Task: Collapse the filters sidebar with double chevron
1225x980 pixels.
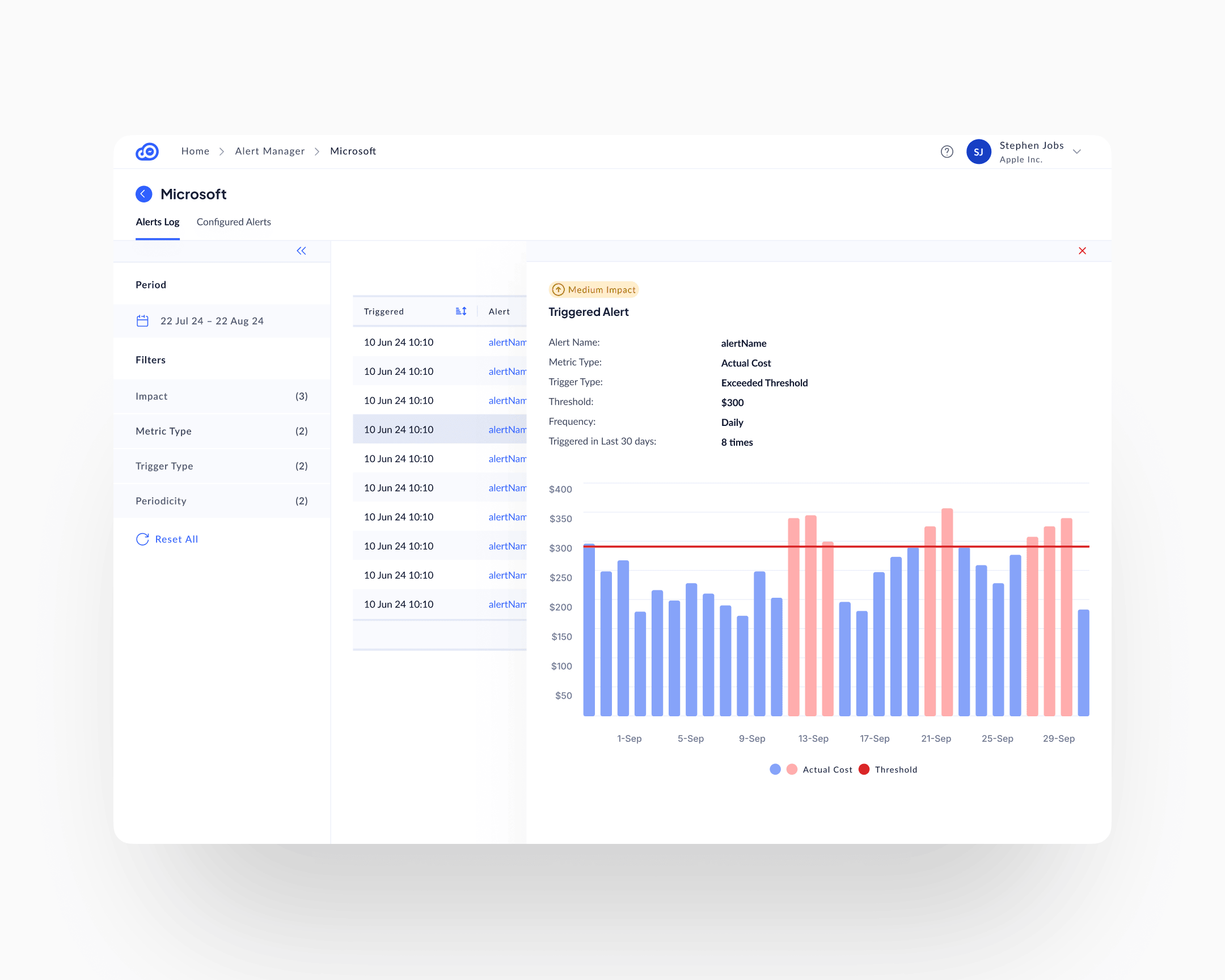Action: [x=301, y=251]
